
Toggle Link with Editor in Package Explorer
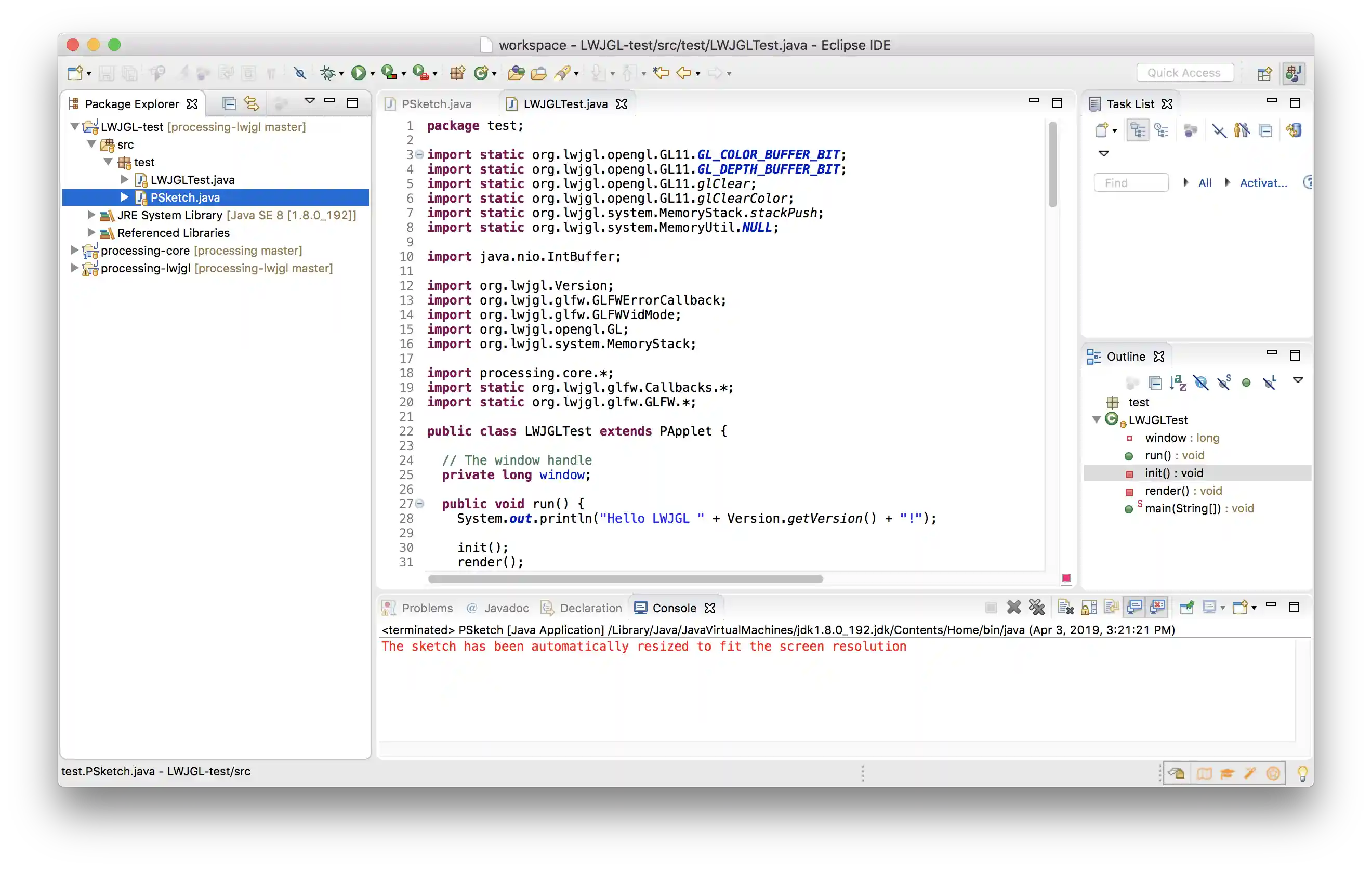[251, 103]
